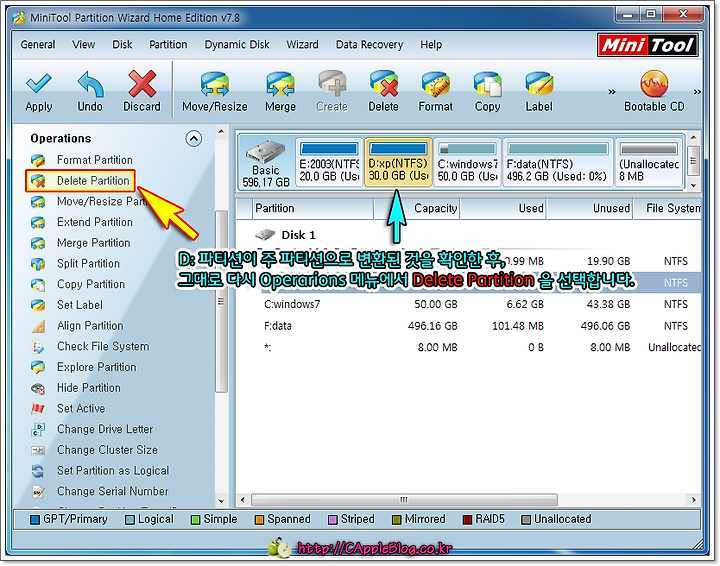Screen dimensions: 720x566
Task: Click Logical legend color swatch
Action: pos(130,520)
